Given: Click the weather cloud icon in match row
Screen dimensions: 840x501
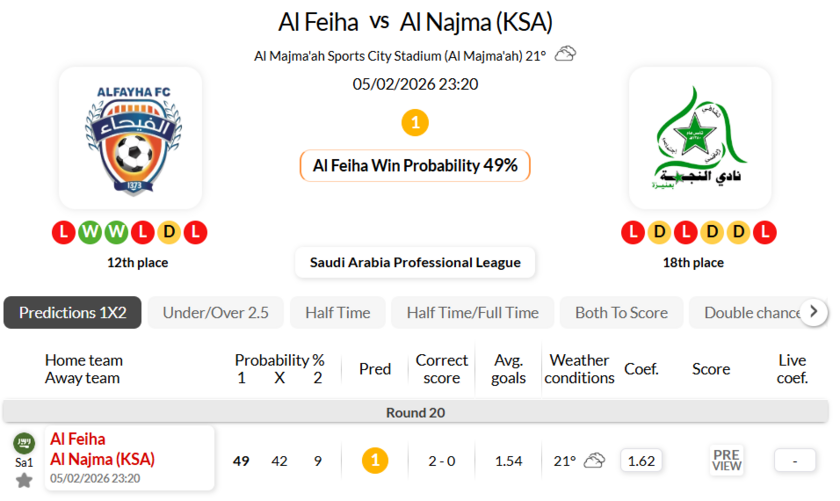Looking at the screenshot, I should [x=595, y=461].
